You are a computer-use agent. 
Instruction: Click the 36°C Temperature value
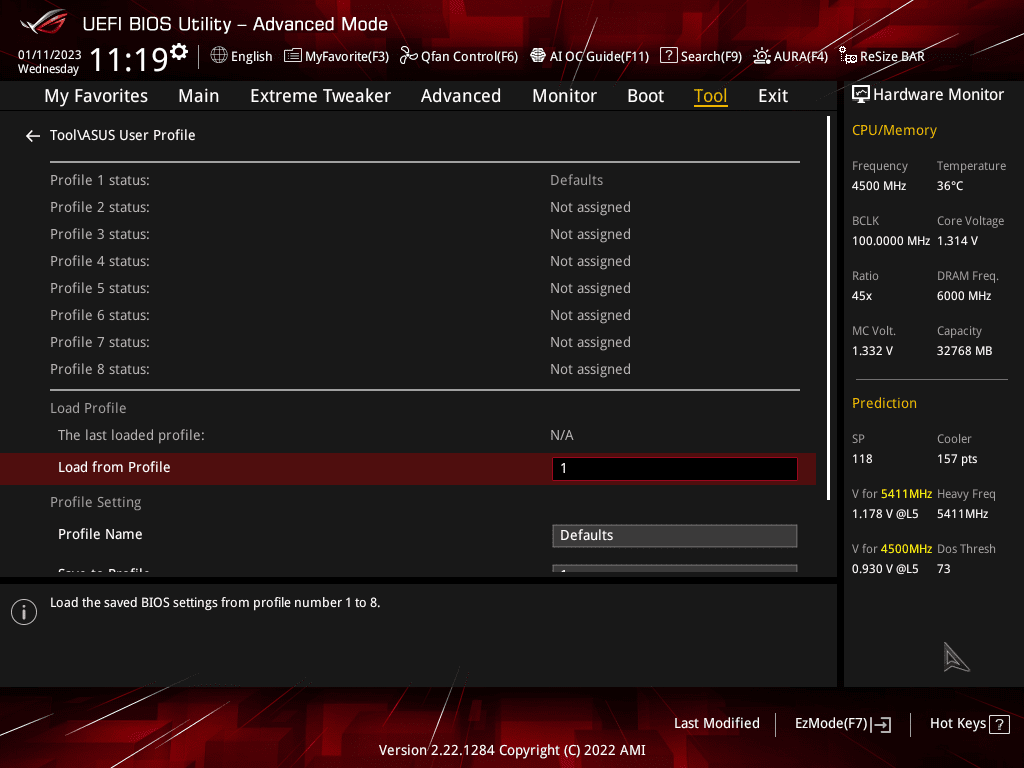(x=950, y=186)
